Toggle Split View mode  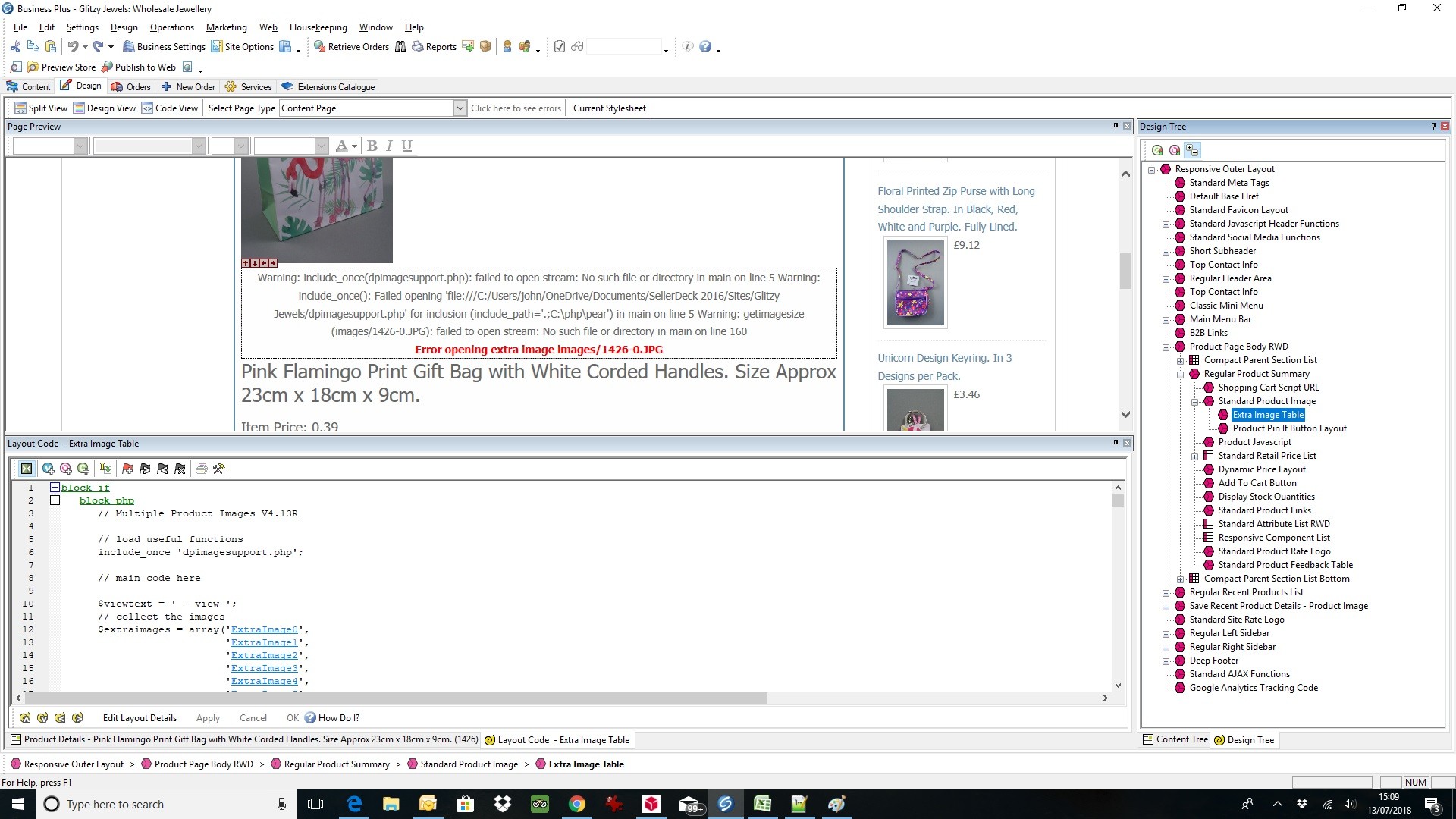[41, 108]
